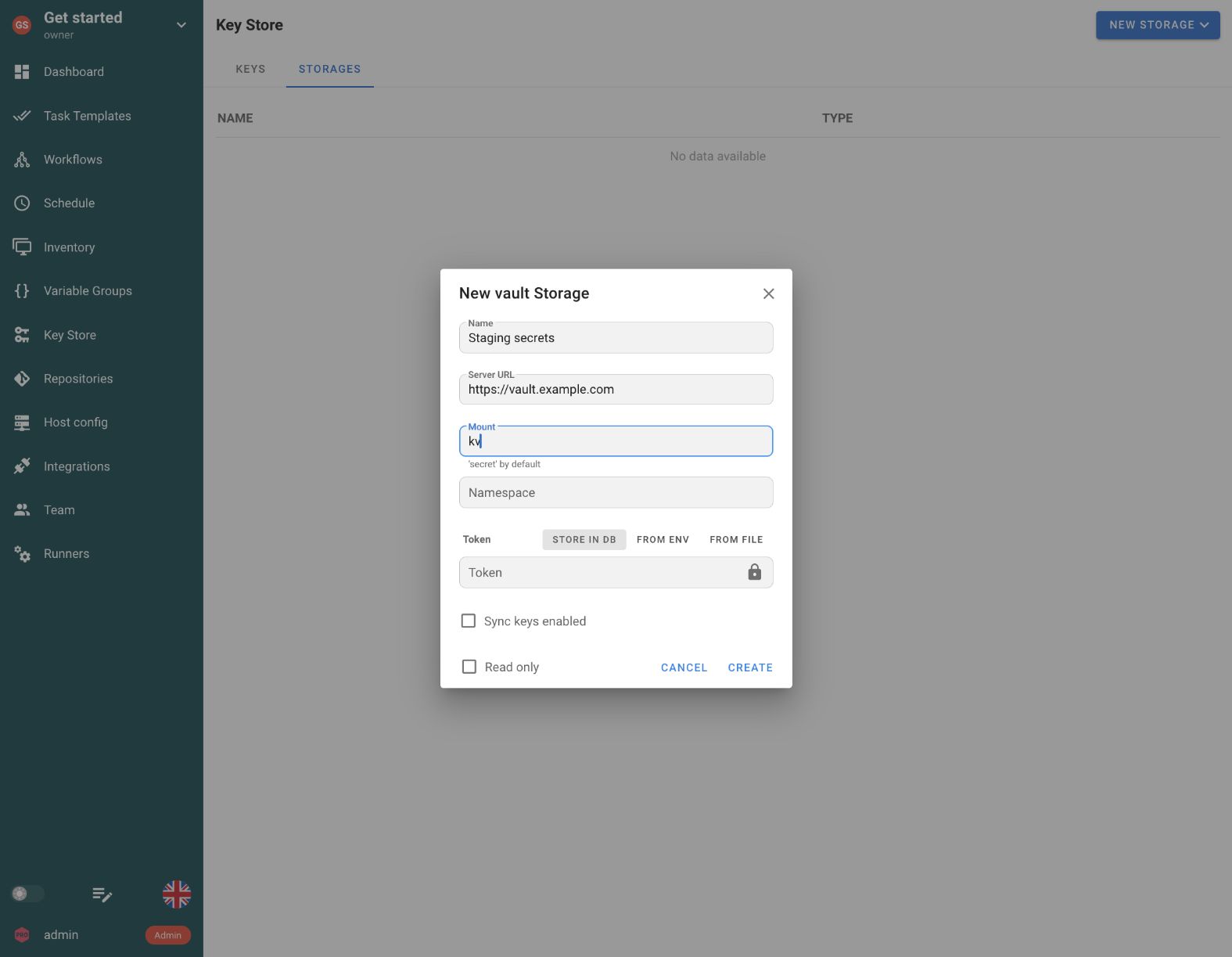This screenshot has height=957, width=1232.
Task: Click the Key Store key icon
Action: coord(22,335)
